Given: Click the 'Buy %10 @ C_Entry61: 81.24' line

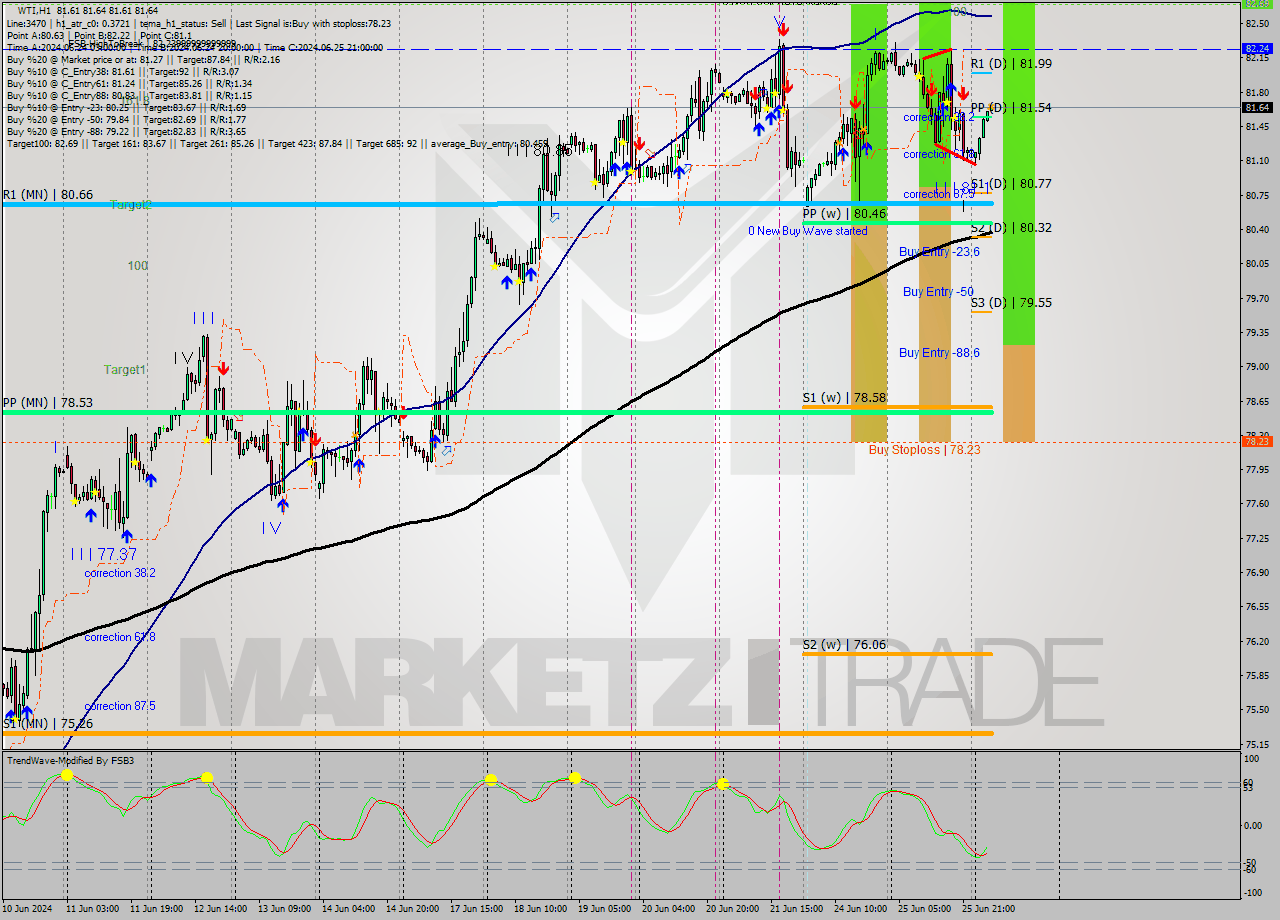Looking at the screenshot, I should pyautogui.click(x=129, y=84).
